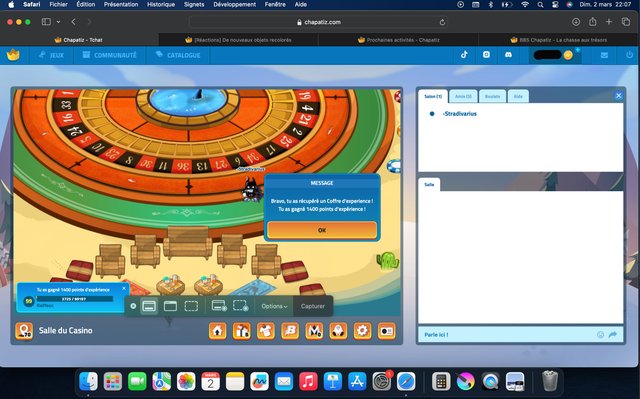Open the COMMUNAUTÉ menu
640x399 pixels.
click(x=109, y=55)
